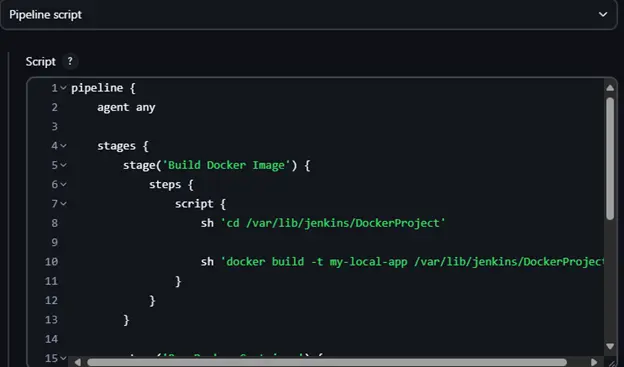Fold the script block on line 7
The width and height of the screenshot is (624, 367).
coord(63,204)
